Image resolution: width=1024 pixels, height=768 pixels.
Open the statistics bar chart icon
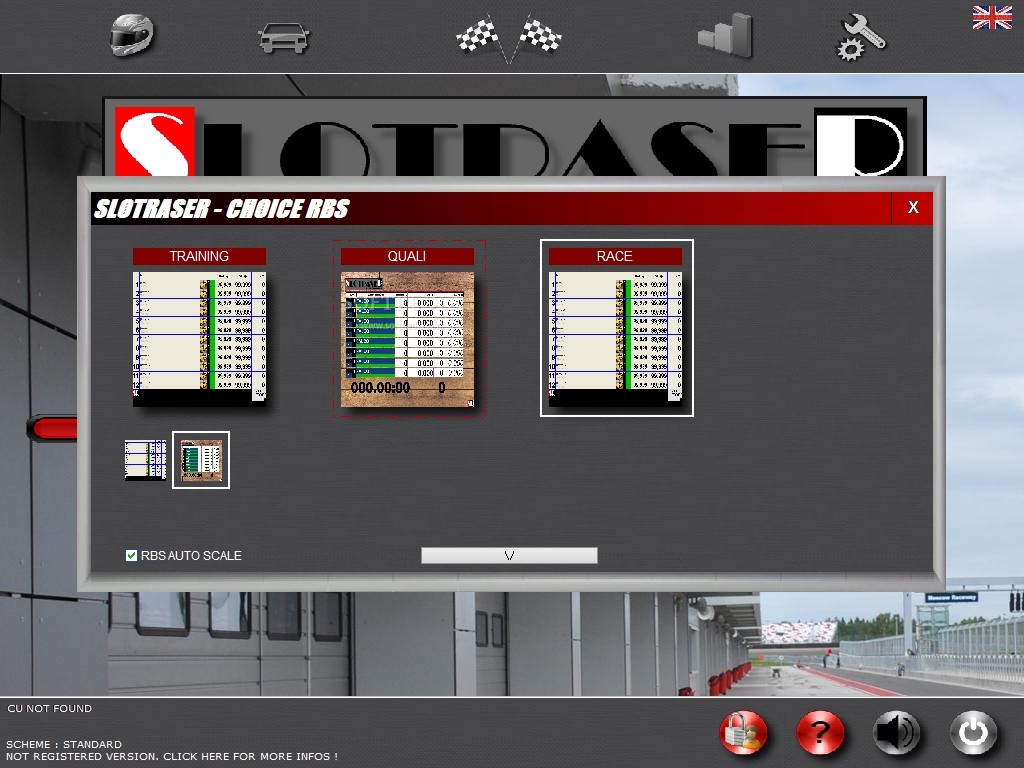(725, 35)
